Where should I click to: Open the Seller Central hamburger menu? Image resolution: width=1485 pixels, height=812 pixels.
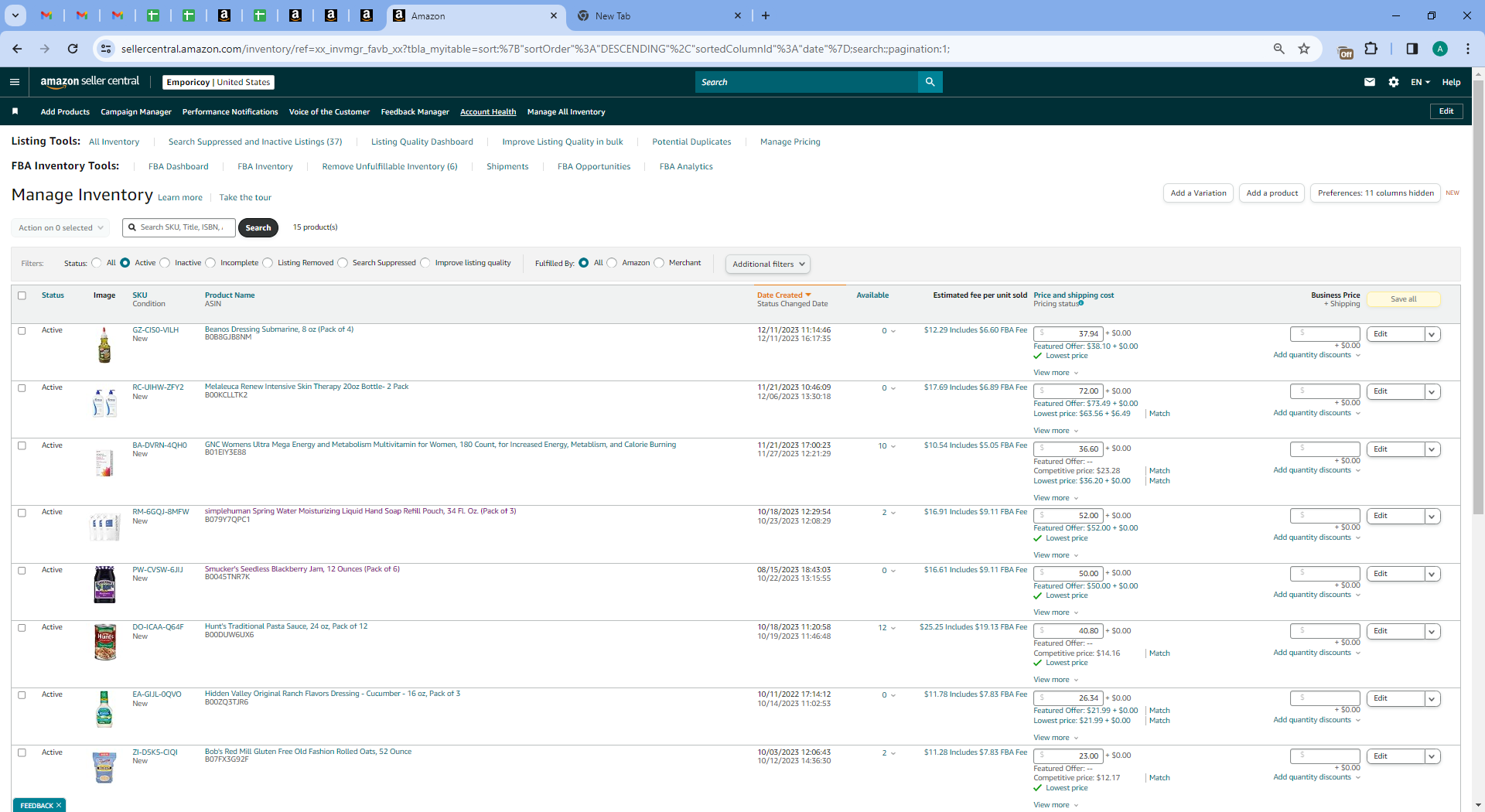15,82
